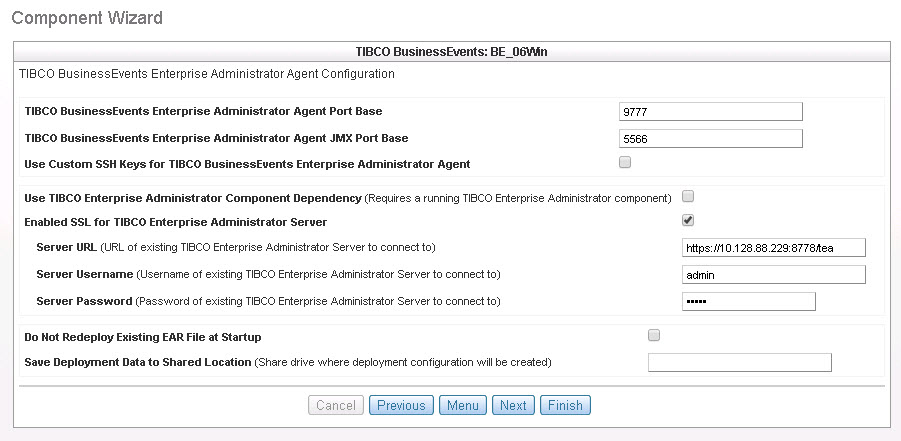
Task: Open the wizard Menu button
Action: [x=463, y=405]
